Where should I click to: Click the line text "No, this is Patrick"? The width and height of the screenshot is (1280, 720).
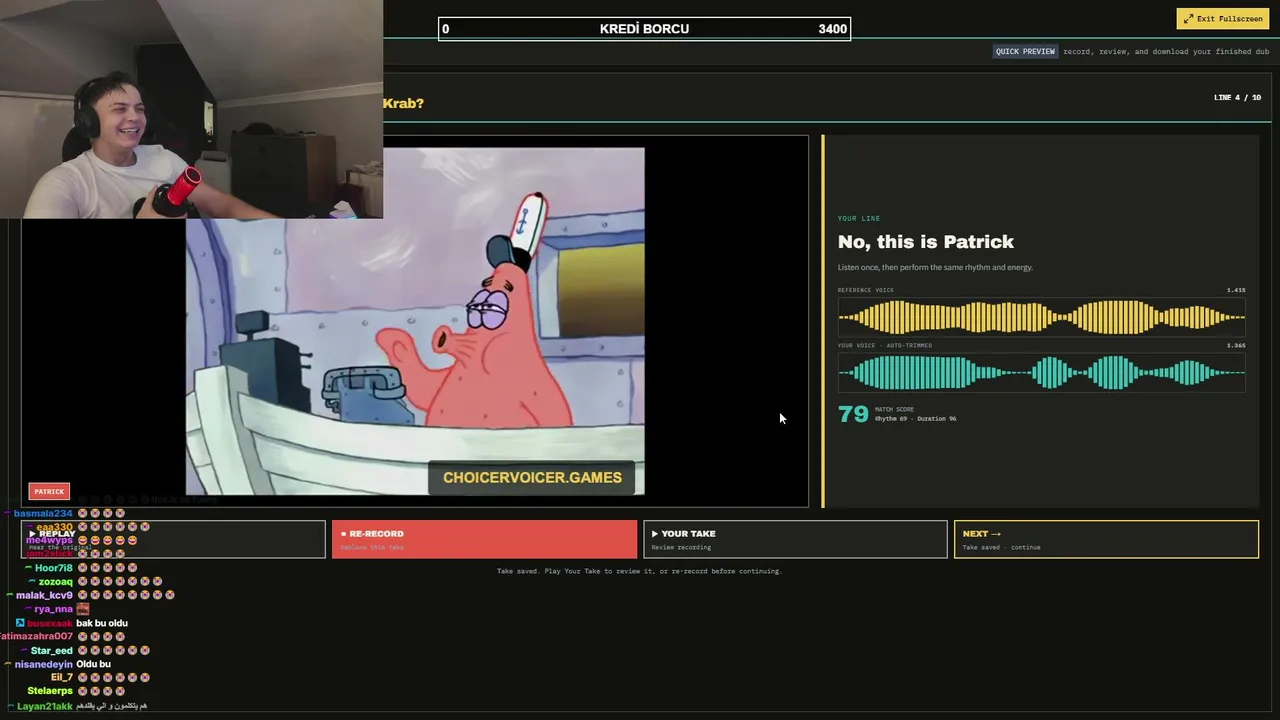coord(926,241)
